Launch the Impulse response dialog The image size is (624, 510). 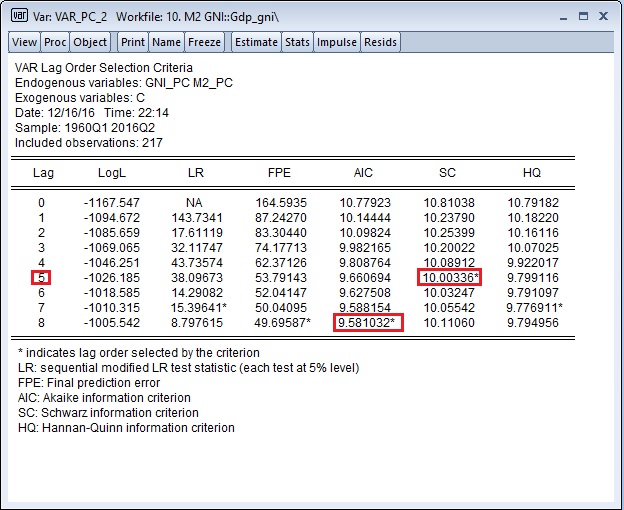[x=336, y=42]
